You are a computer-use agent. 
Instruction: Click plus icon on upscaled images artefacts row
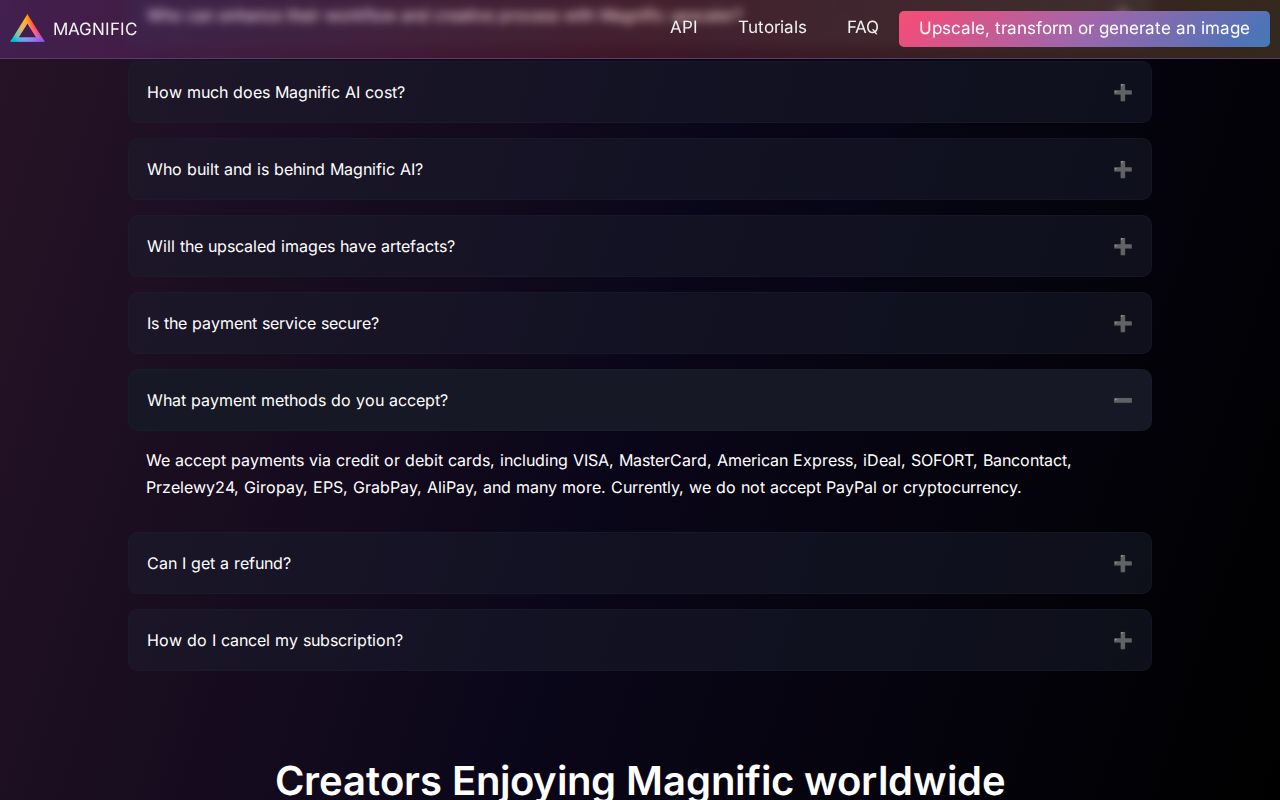1122,246
